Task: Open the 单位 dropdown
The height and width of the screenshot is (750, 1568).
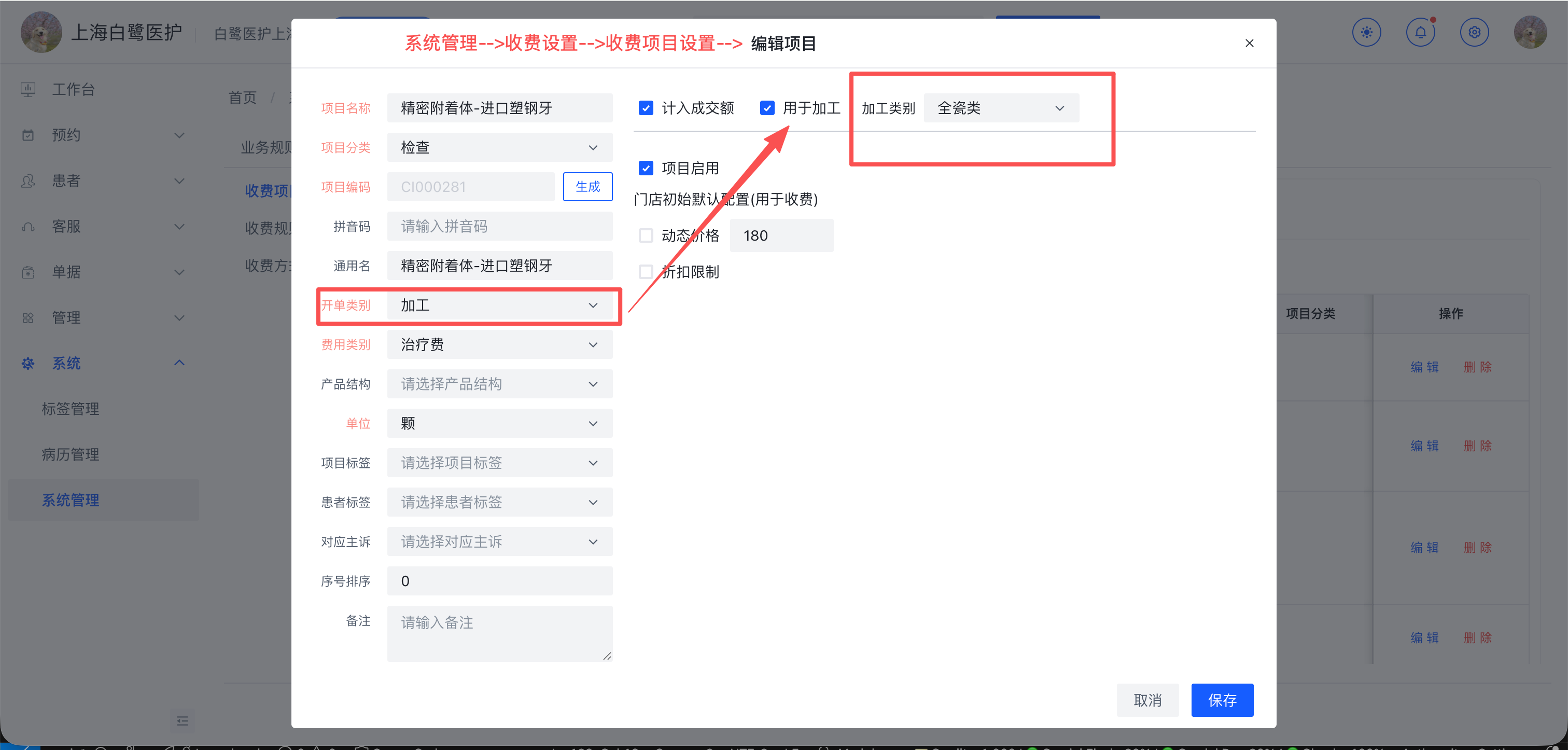Action: (500, 423)
